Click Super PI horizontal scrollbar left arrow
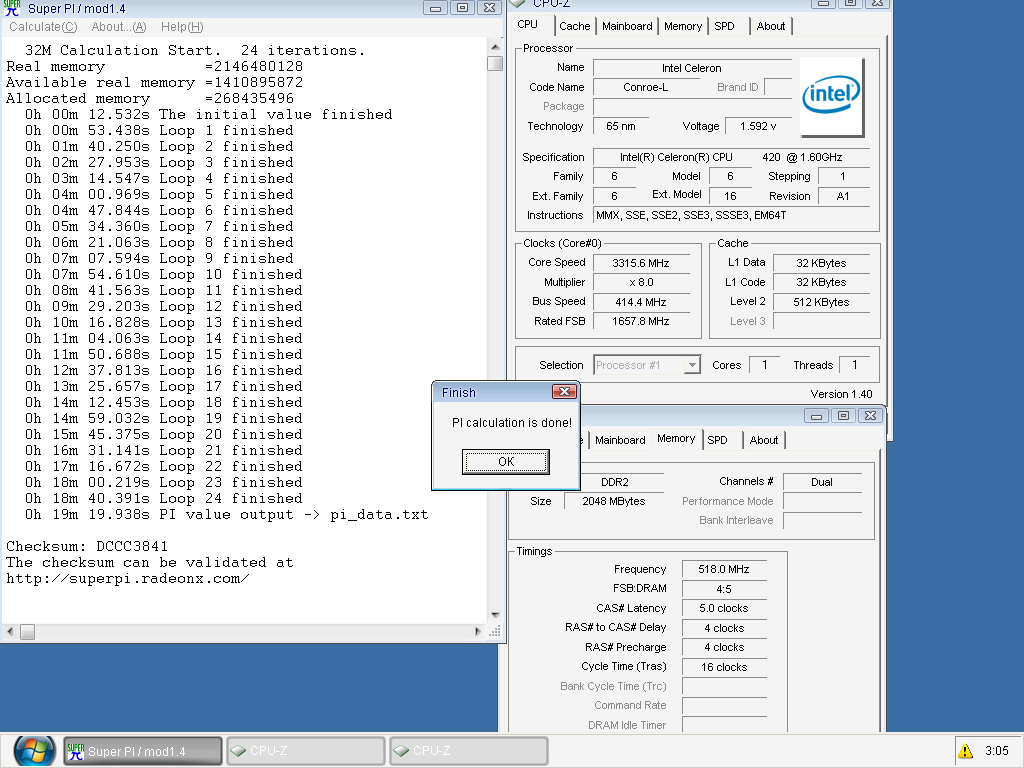The width and height of the screenshot is (1024, 768). click(x=10, y=632)
